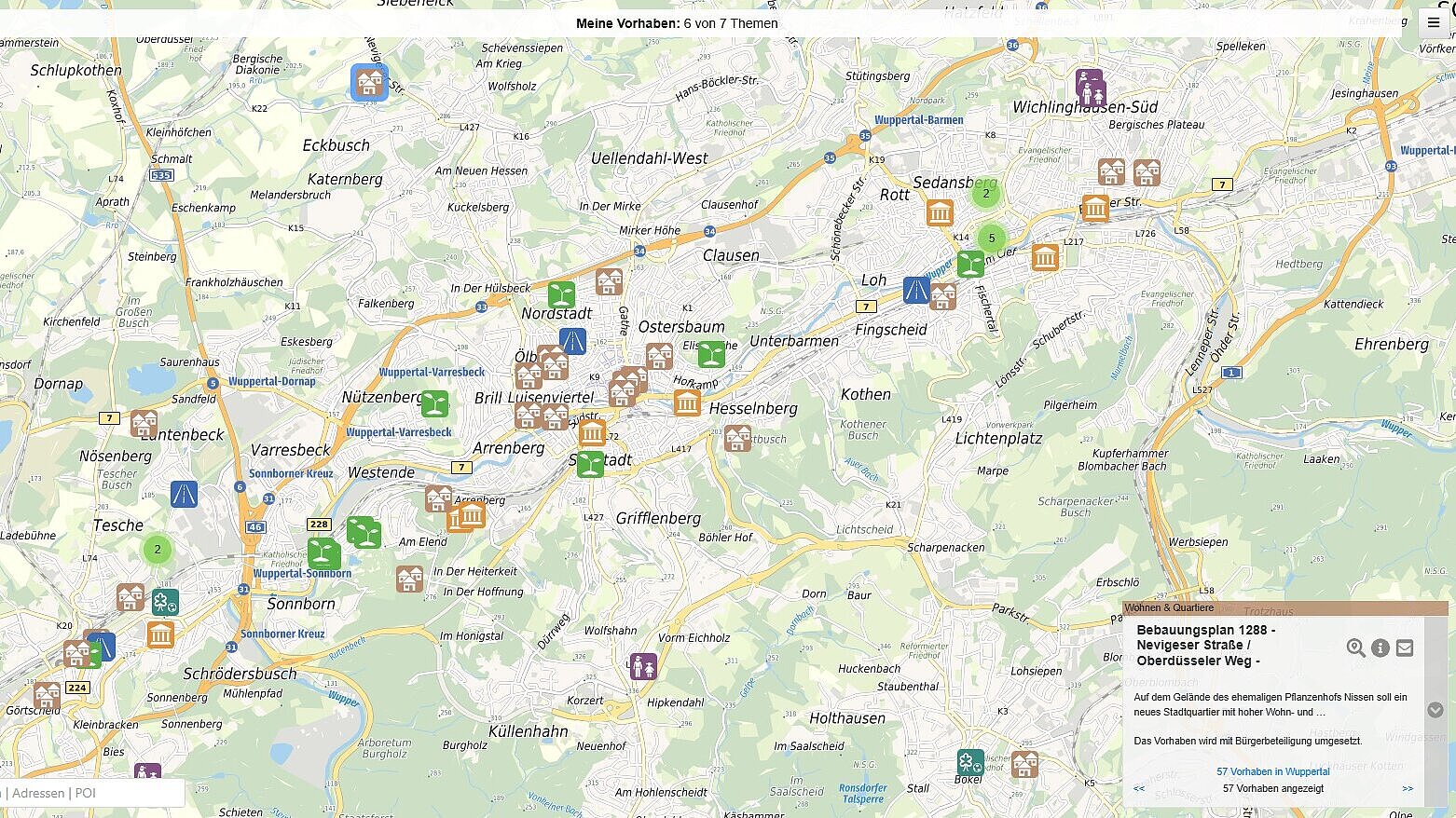Viewport: 1456px width, 818px height.
Task: Click the Adressen | POI search field
Action: (91, 793)
